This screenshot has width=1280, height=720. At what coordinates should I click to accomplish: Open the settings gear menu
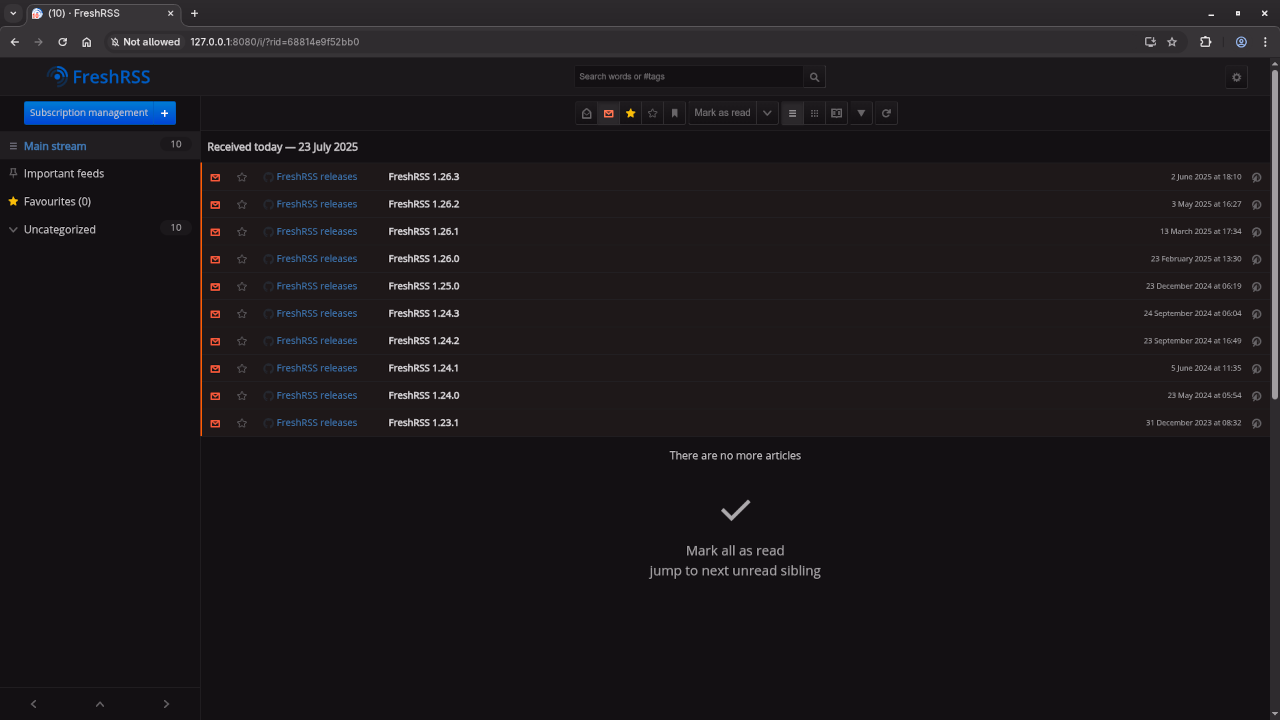click(x=1237, y=77)
